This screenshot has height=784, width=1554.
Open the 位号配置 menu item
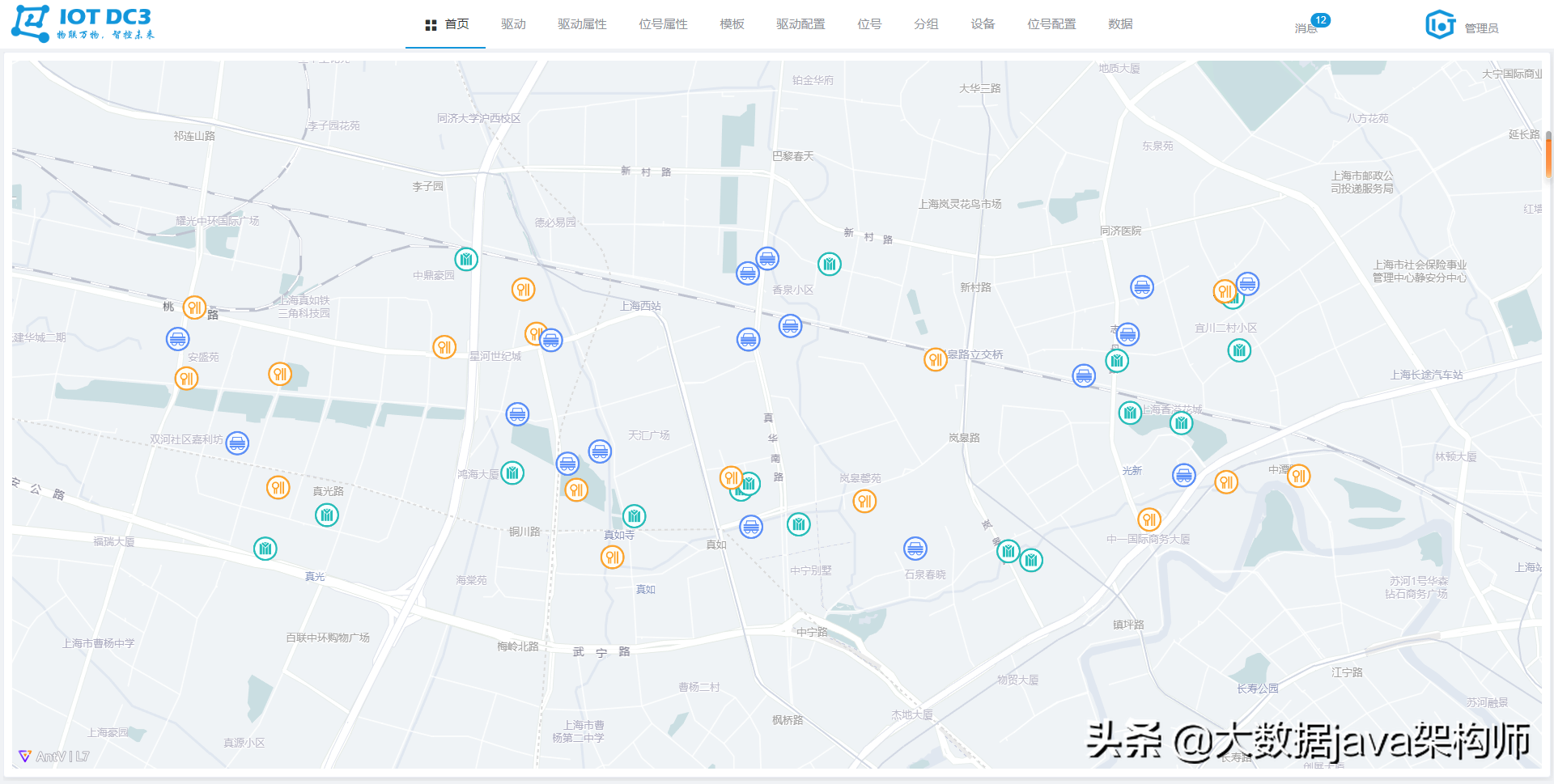(x=1051, y=24)
